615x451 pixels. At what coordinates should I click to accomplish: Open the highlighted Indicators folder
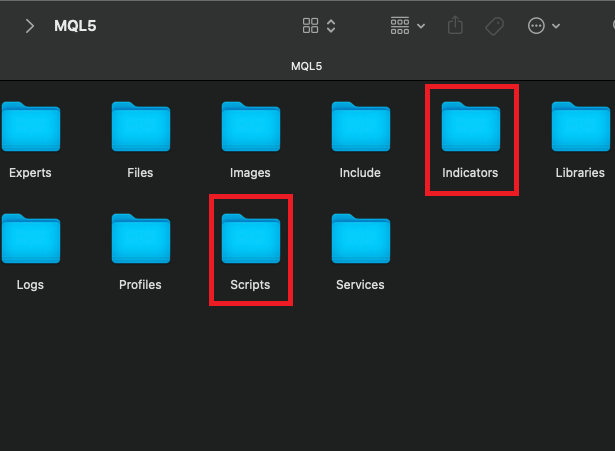pyautogui.click(x=470, y=127)
